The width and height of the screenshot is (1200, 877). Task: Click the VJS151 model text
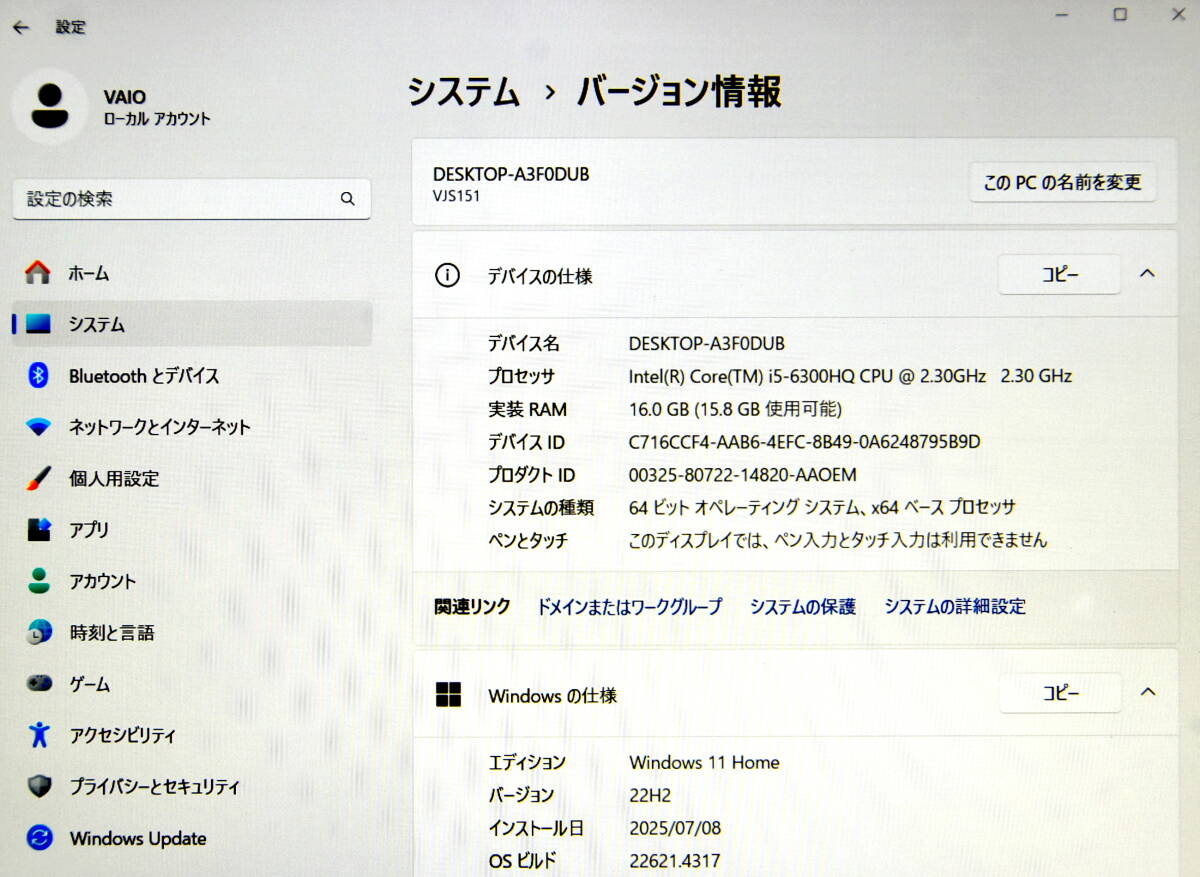pyautogui.click(x=457, y=196)
